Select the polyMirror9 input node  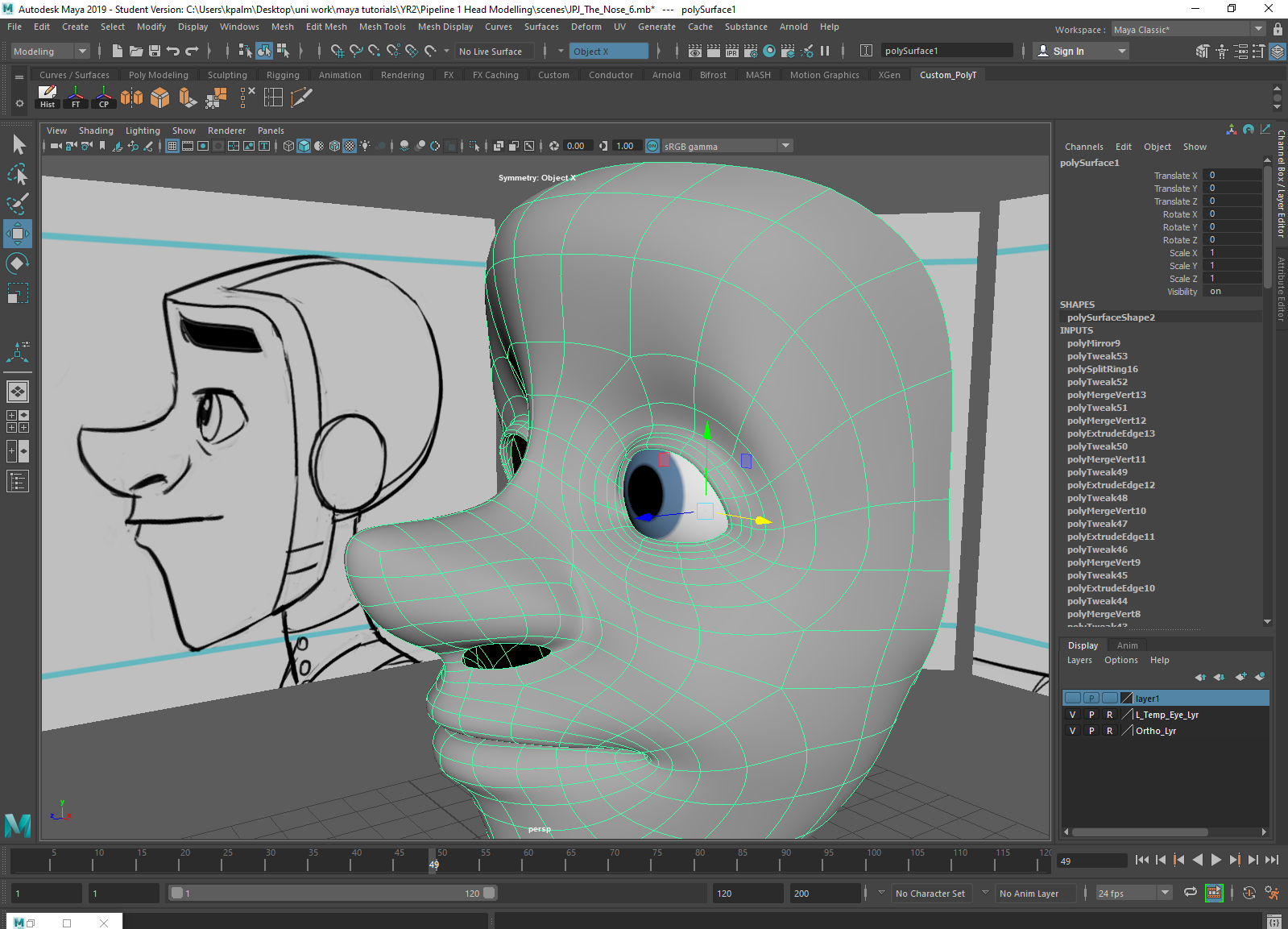coord(1093,343)
